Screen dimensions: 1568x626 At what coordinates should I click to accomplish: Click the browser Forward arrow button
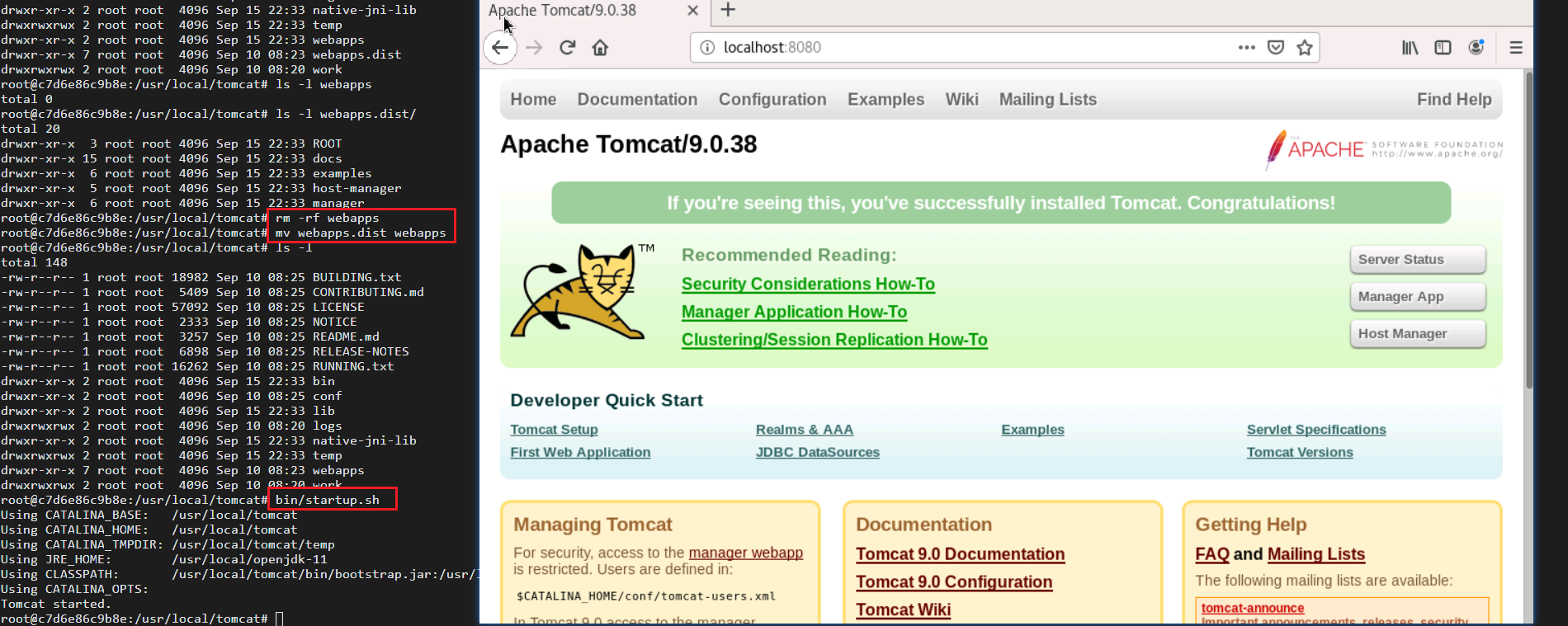[534, 48]
